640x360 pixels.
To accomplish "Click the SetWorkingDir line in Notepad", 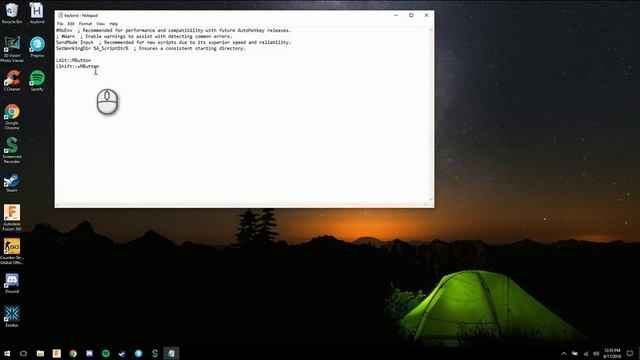I will [151, 48].
